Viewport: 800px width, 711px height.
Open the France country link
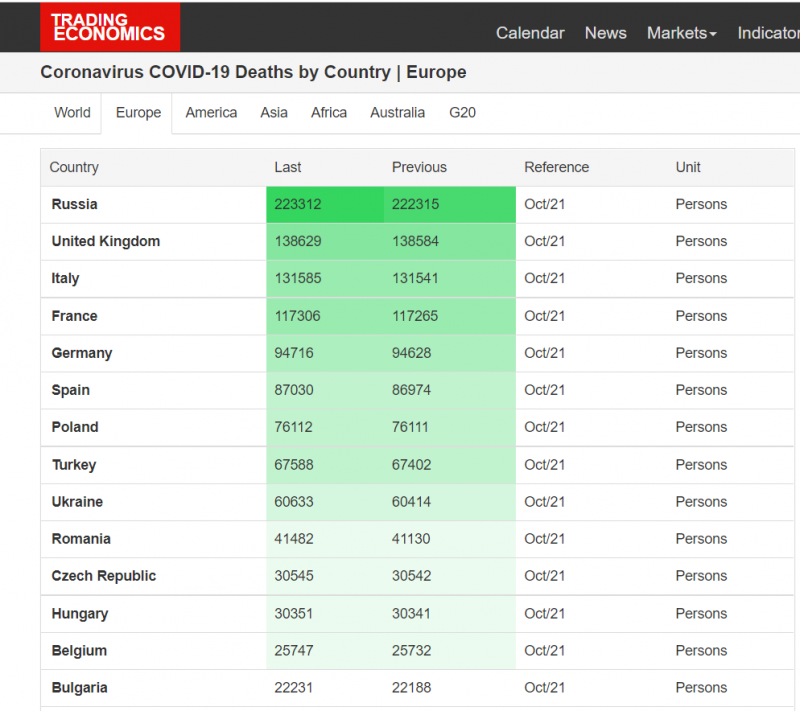point(74,316)
